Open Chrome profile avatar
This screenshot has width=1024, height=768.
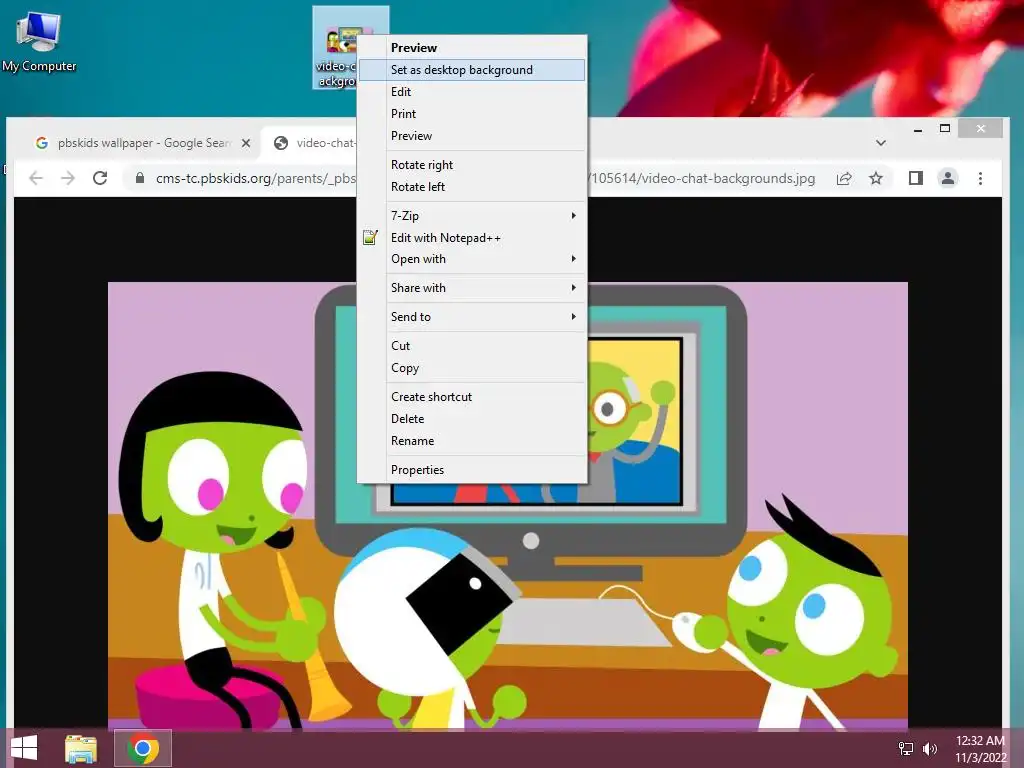[x=948, y=178]
